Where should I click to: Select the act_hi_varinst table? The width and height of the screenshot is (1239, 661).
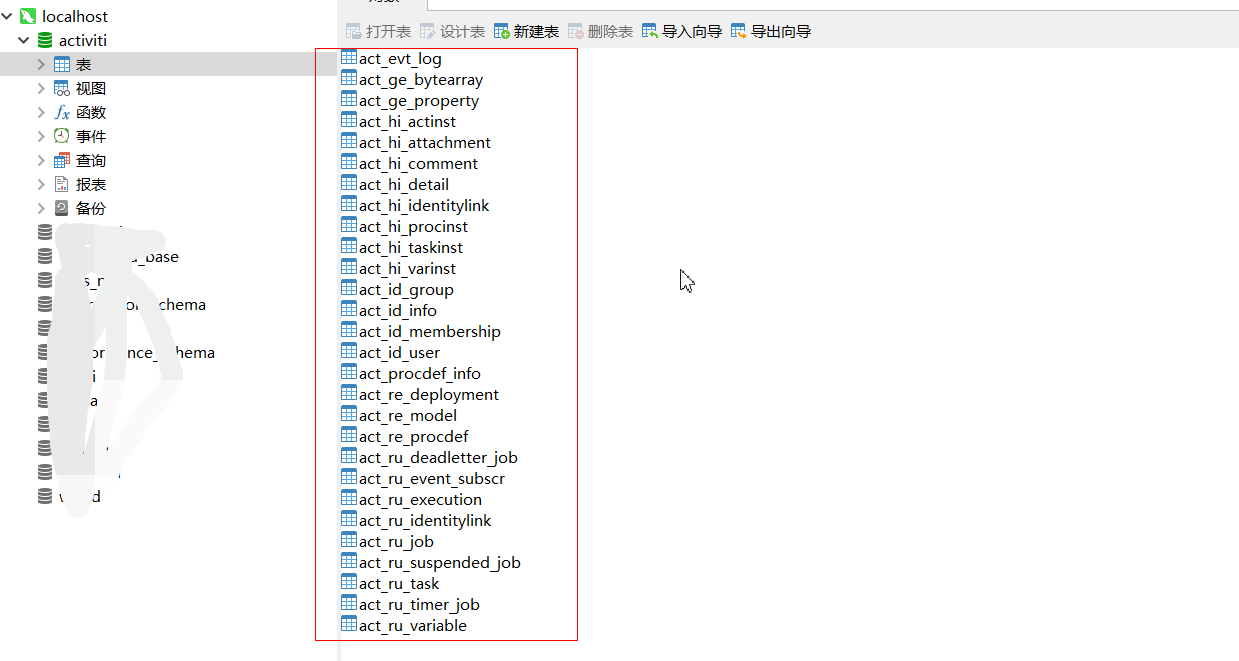[x=408, y=268]
